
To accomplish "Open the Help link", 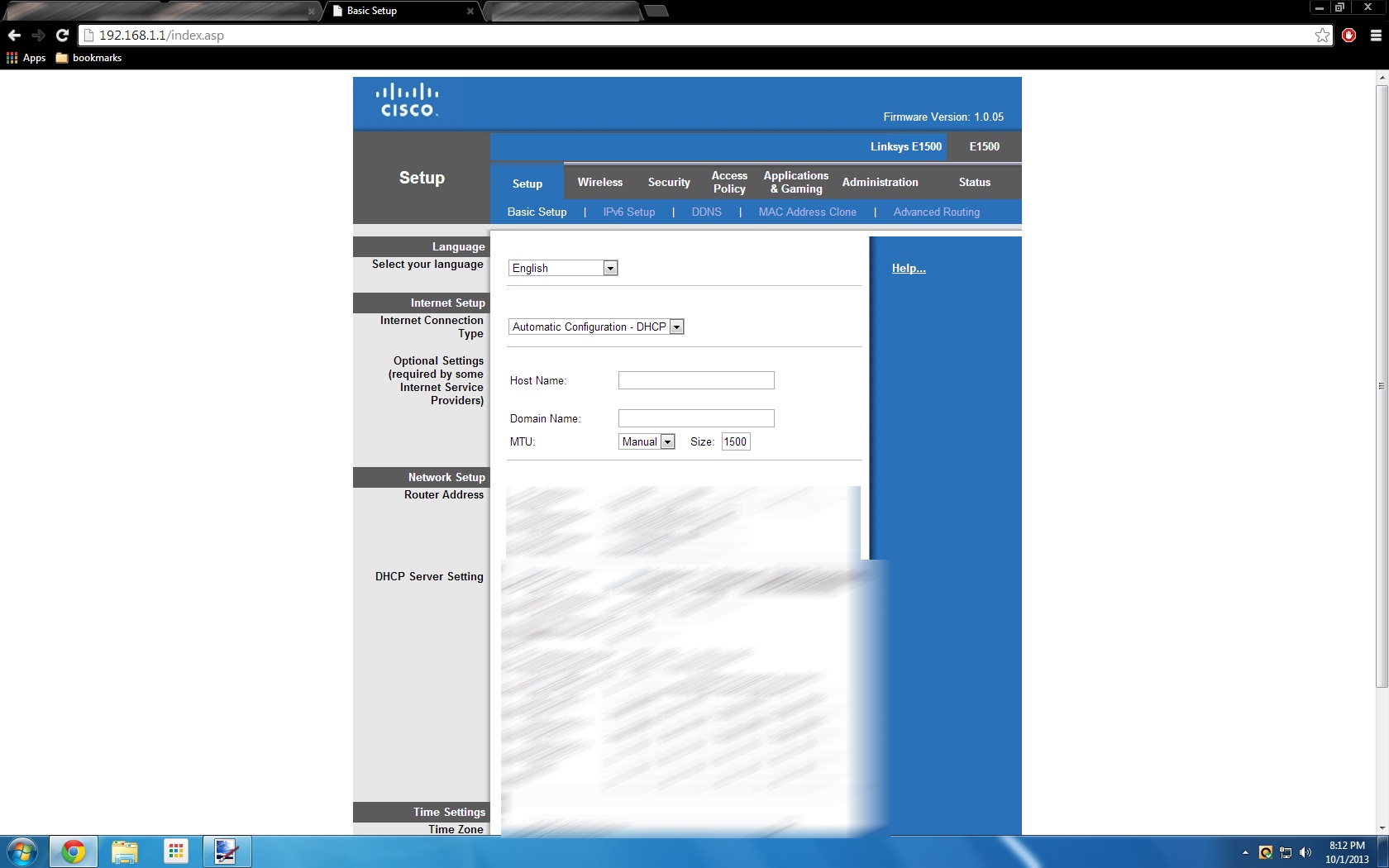I will click(907, 268).
